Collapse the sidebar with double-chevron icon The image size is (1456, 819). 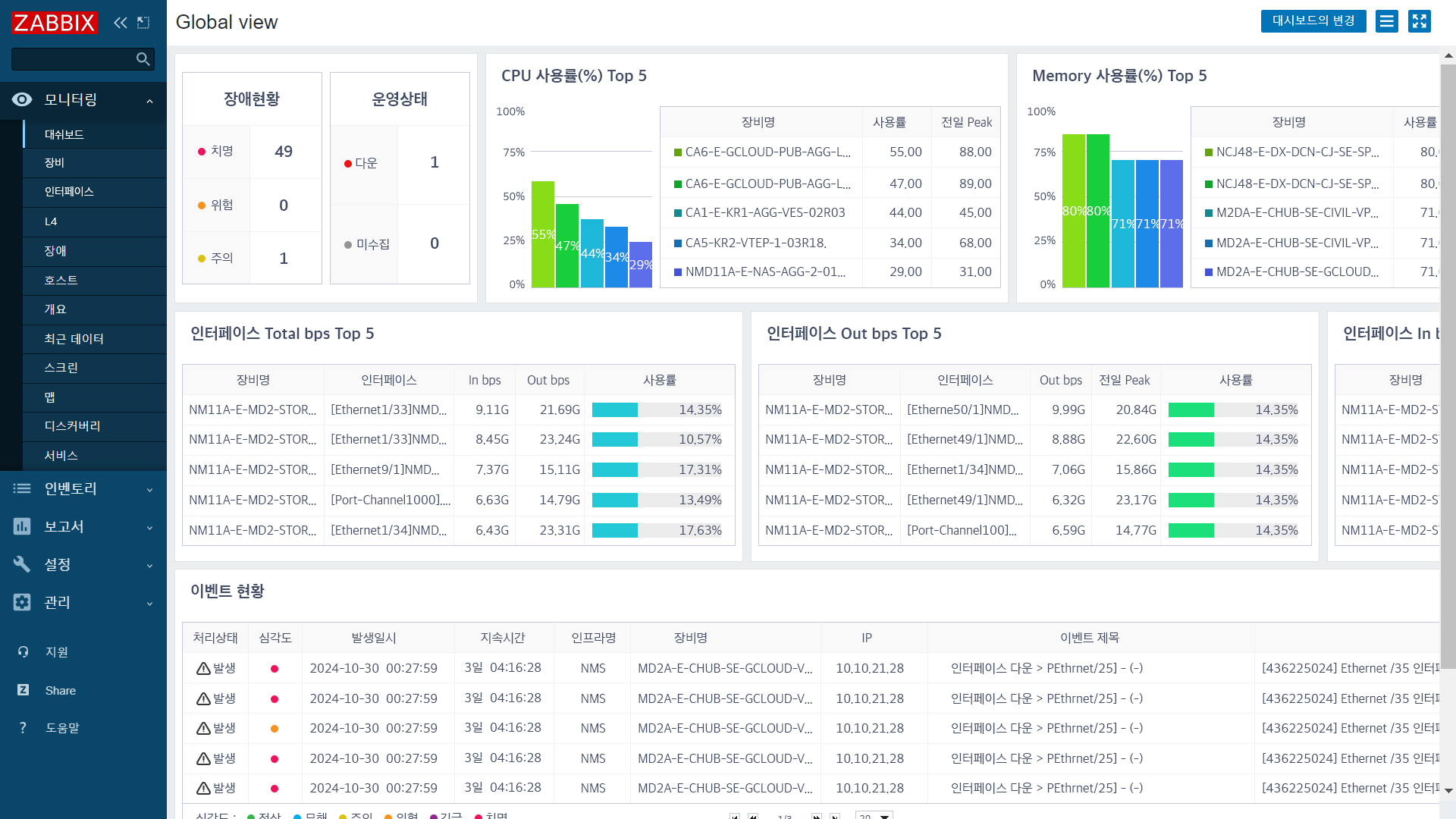(x=121, y=23)
